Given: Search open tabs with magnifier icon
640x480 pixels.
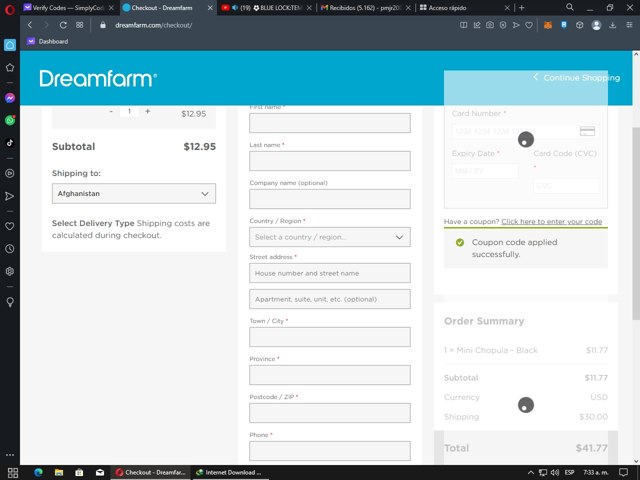Looking at the screenshot, I should pyautogui.click(x=570, y=7).
